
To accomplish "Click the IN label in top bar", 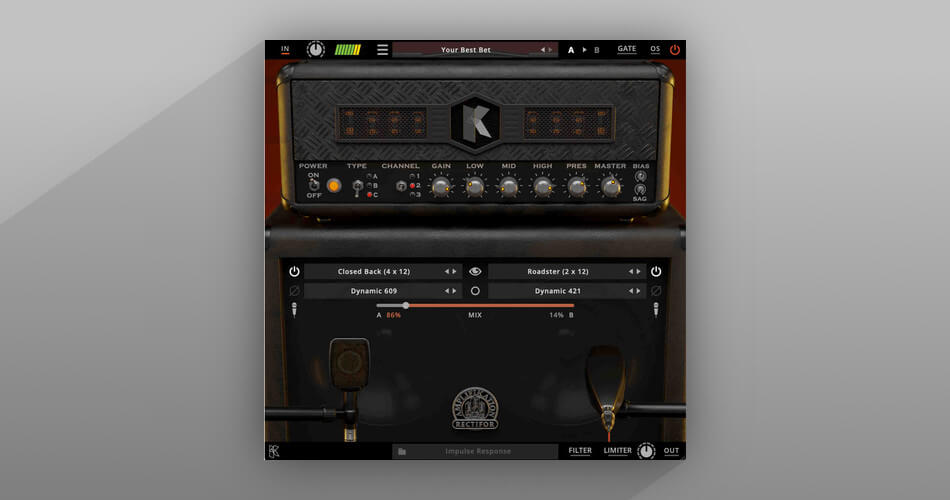I will coord(285,49).
